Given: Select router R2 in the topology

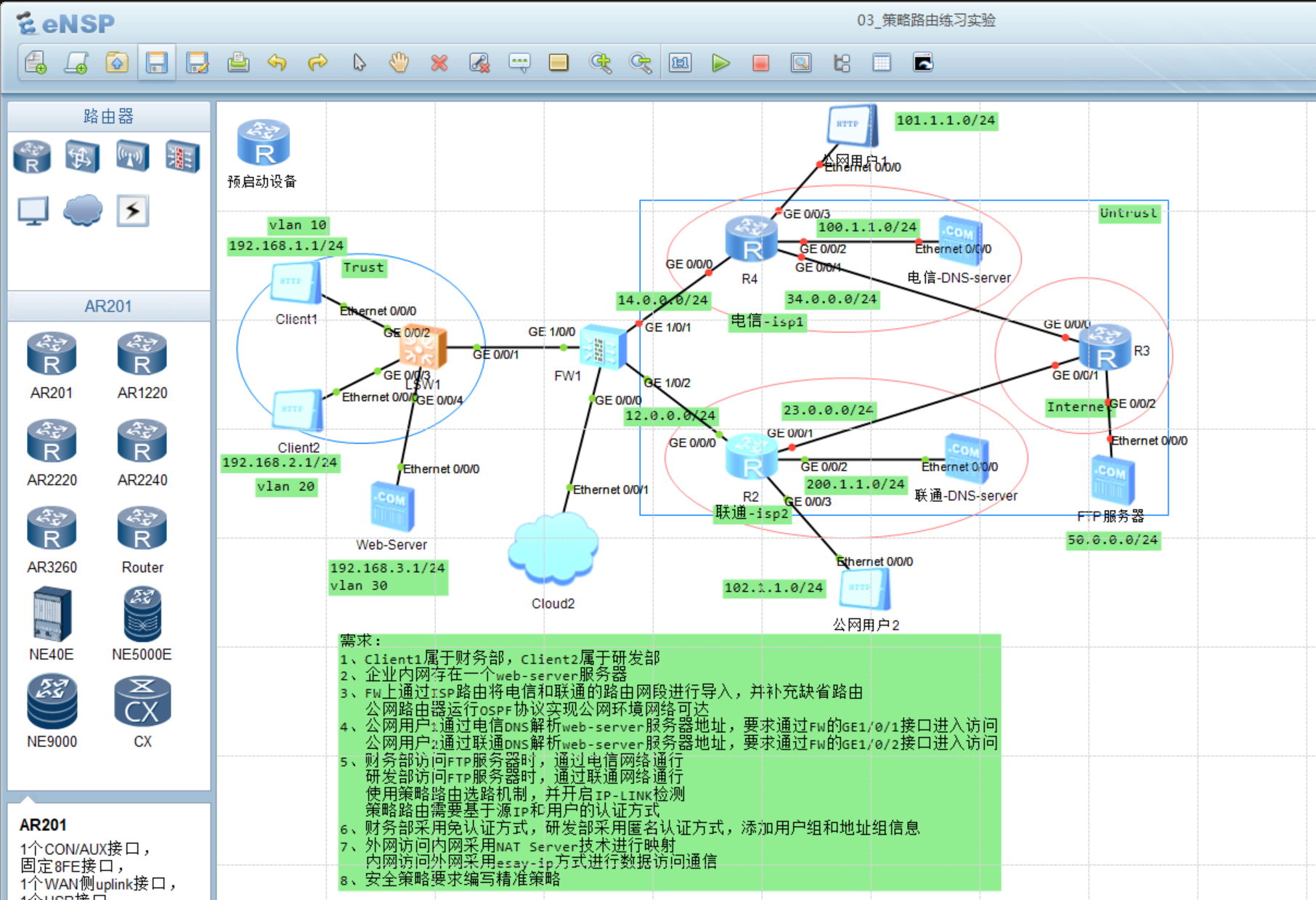Looking at the screenshot, I should click(752, 457).
